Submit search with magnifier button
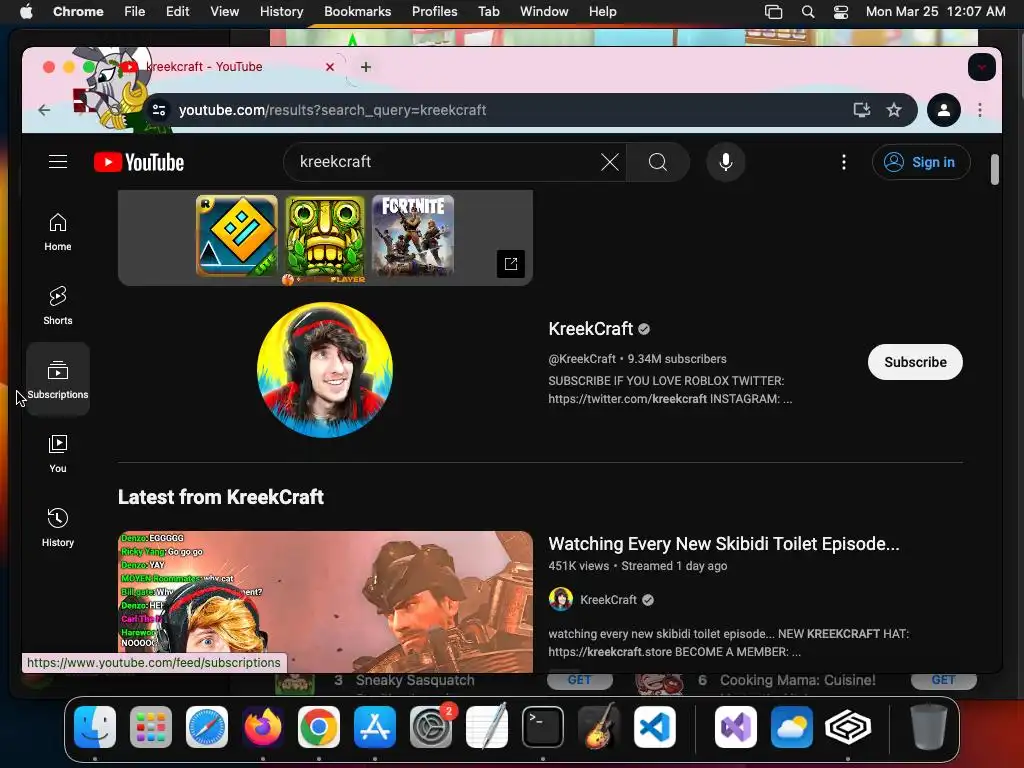 point(658,162)
